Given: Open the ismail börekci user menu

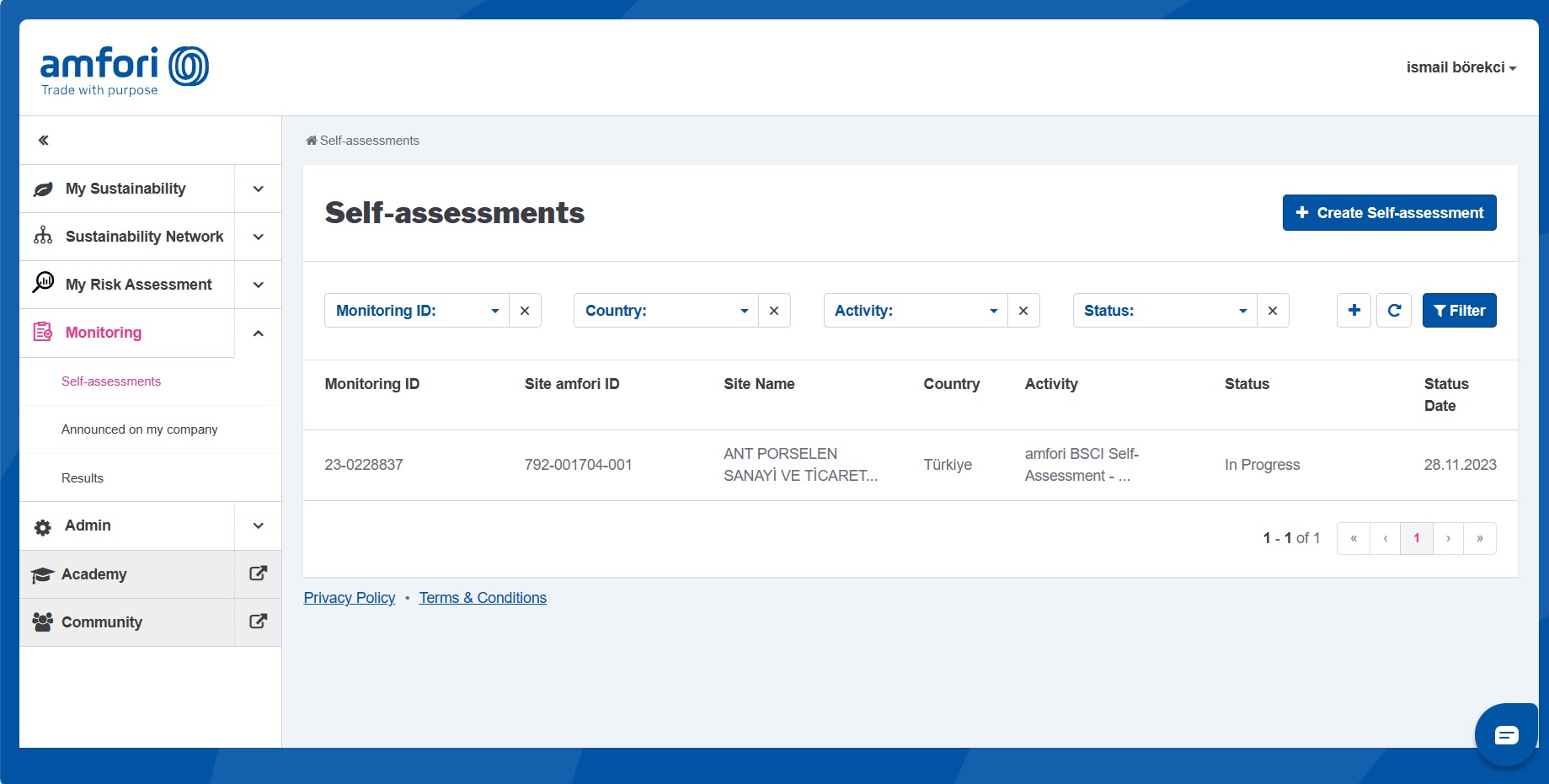Looking at the screenshot, I should 1461,67.
